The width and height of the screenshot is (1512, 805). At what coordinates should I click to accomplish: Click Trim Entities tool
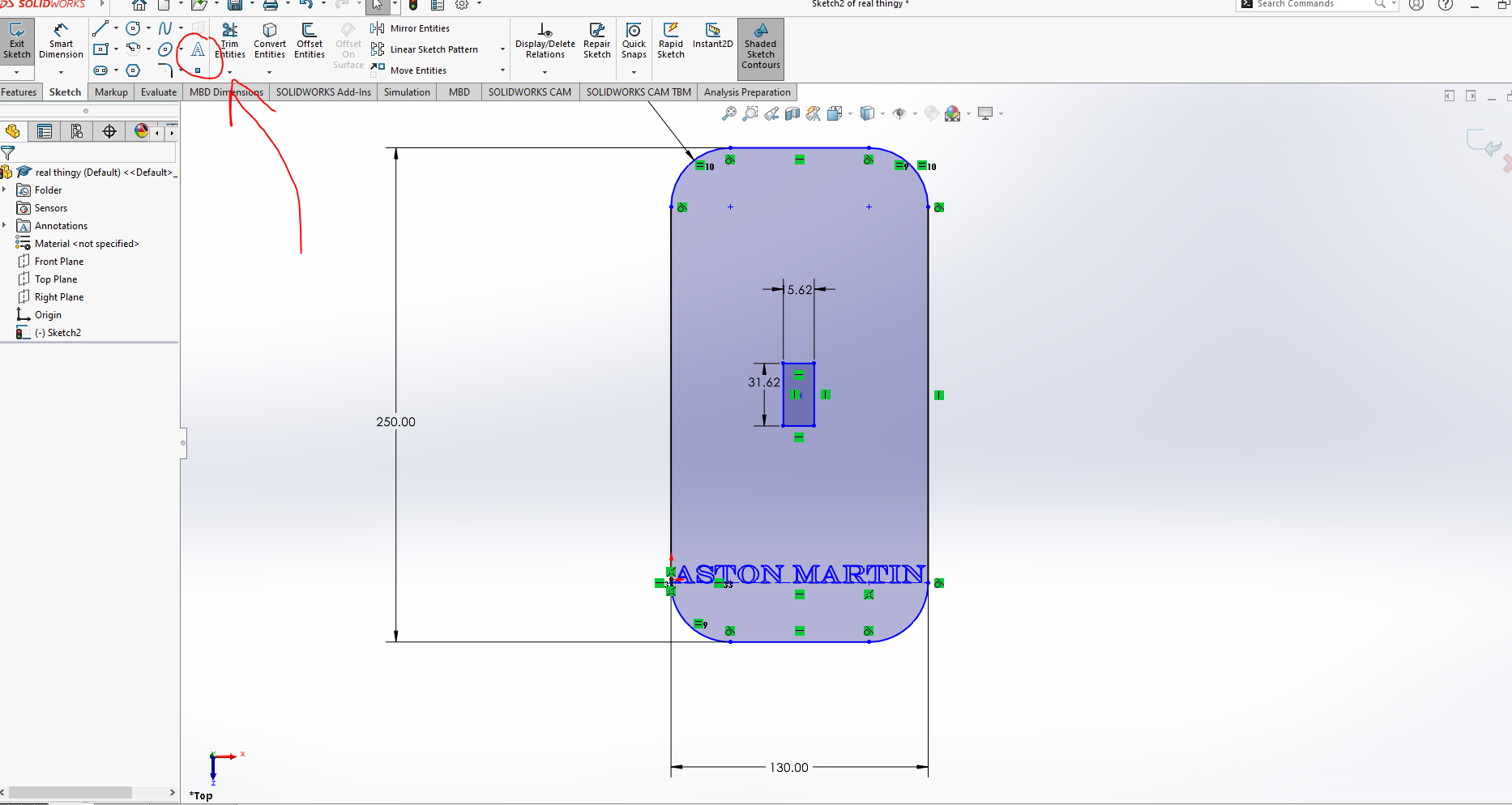pos(230,40)
